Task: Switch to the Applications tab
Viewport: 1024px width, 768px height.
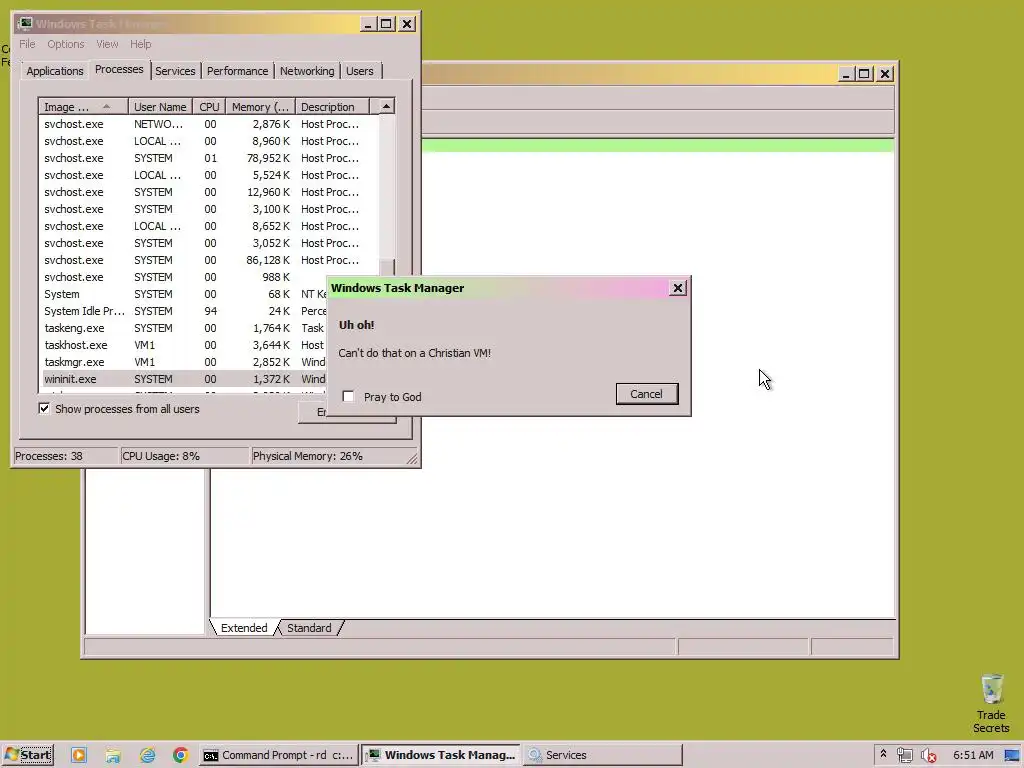Action: click(55, 71)
